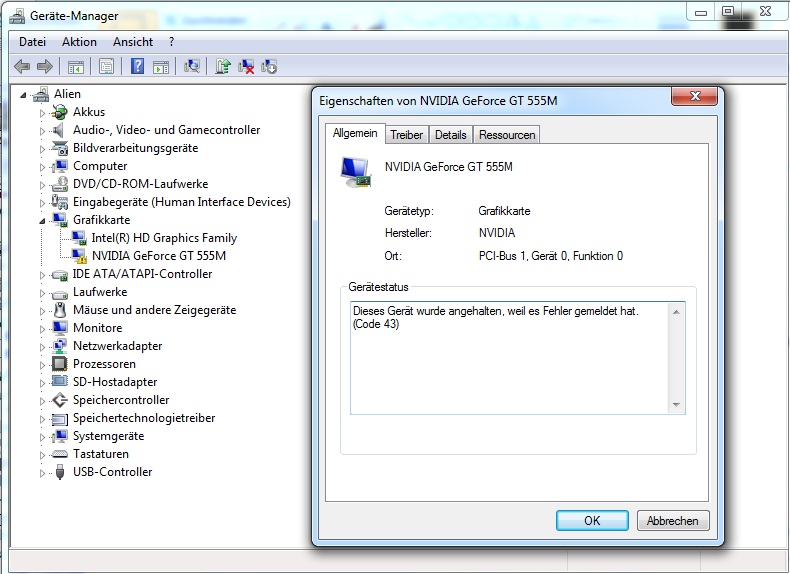Image resolution: width=790 pixels, height=574 pixels.
Task: Open the Aktion menu
Action: coord(79,42)
